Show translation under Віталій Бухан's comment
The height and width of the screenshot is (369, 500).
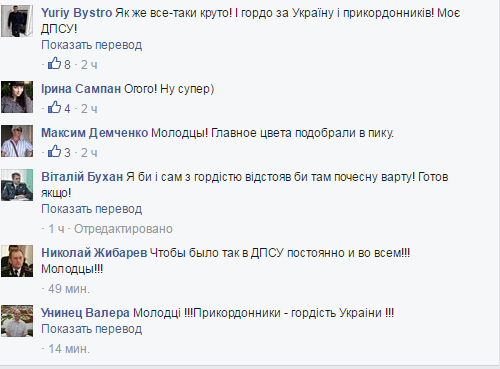[x=92, y=209]
